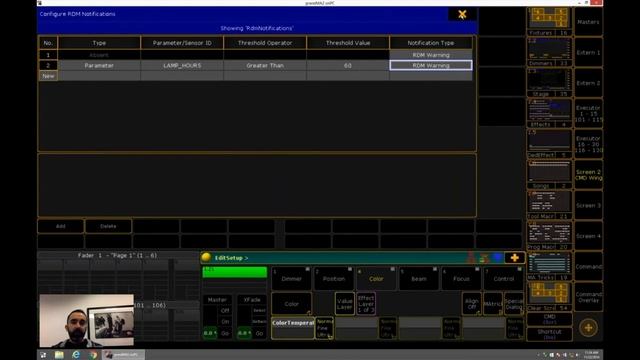Click Normal Fine Ultra beside ColorTemperature

pyautogui.click(x=324, y=328)
